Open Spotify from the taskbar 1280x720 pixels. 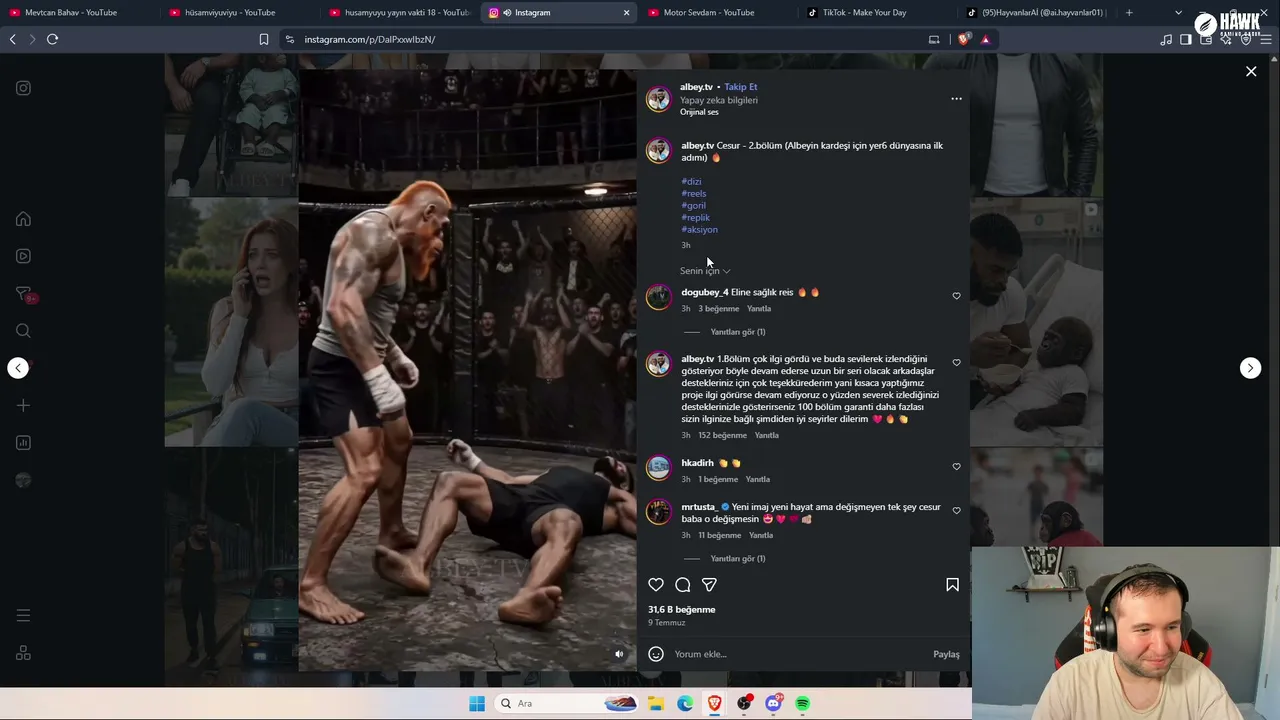coord(802,704)
